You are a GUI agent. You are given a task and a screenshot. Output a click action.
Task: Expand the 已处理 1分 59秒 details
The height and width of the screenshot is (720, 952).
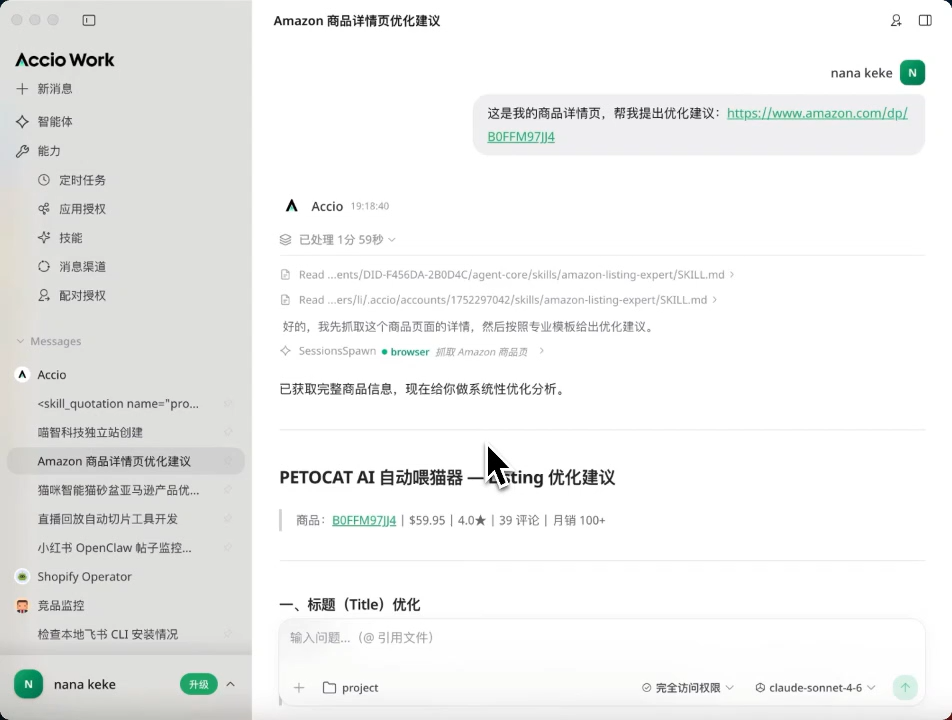tap(347, 239)
